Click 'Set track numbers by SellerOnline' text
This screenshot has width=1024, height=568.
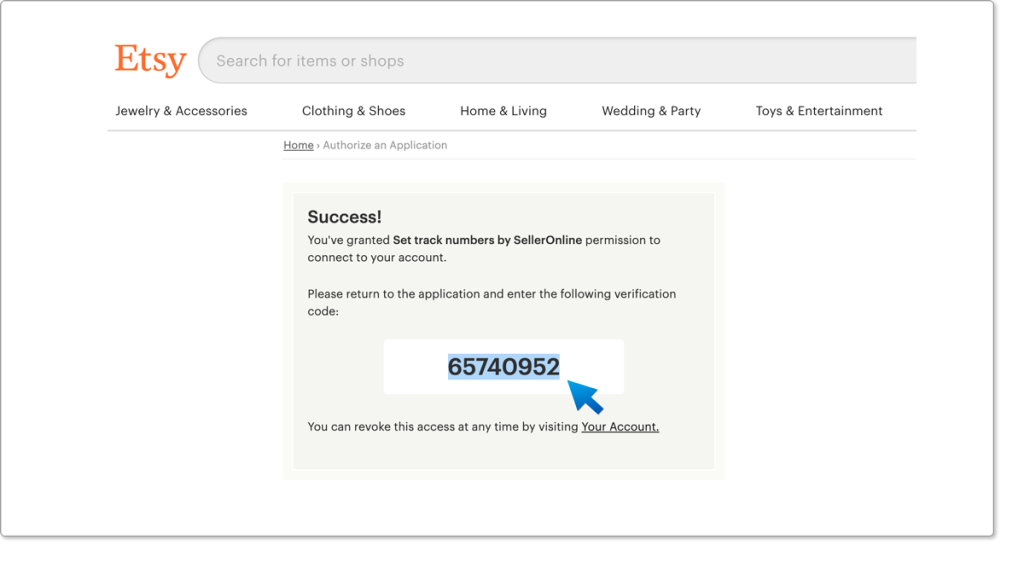point(487,240)
